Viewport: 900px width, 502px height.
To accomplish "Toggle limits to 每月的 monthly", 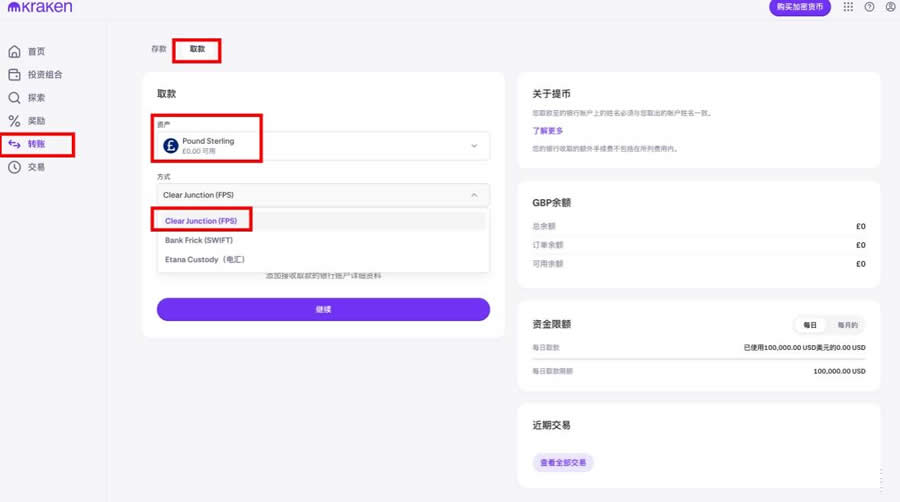I will [846, 325].
